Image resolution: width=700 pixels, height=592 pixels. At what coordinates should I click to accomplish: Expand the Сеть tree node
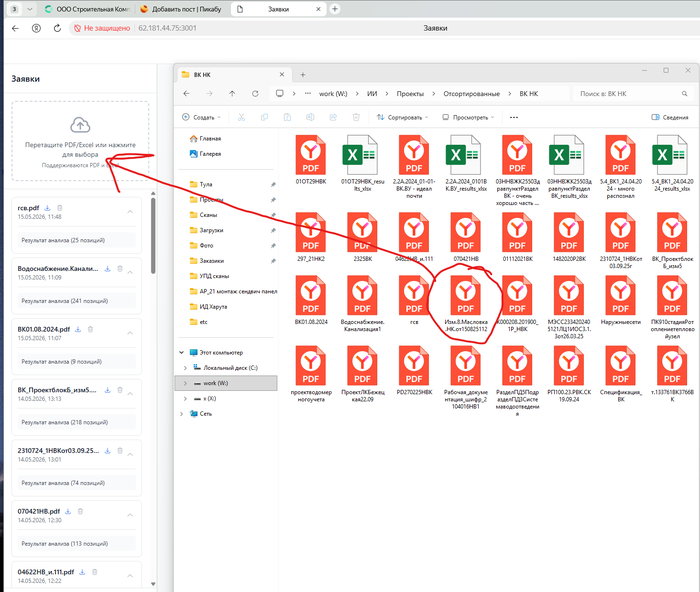coord(181,414)
